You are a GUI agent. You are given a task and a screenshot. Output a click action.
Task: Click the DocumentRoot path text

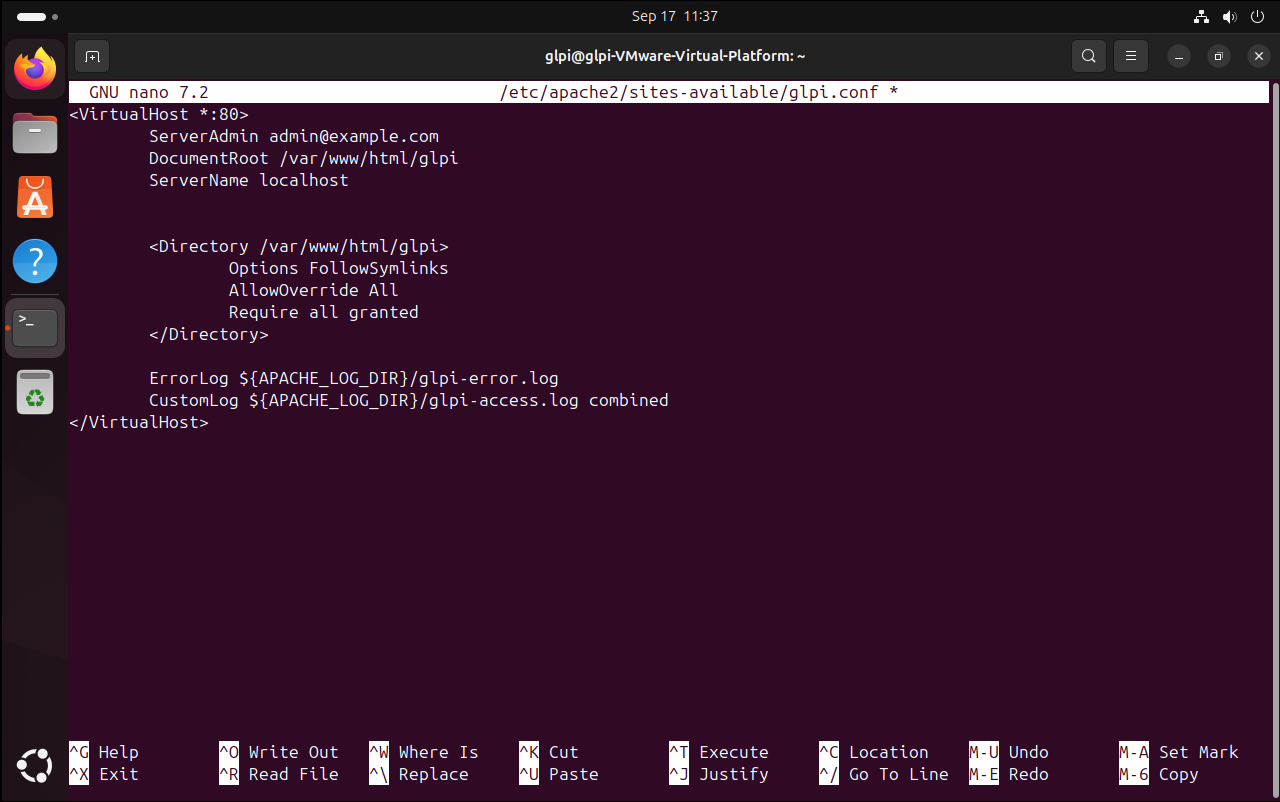click(x=368, y=159)
